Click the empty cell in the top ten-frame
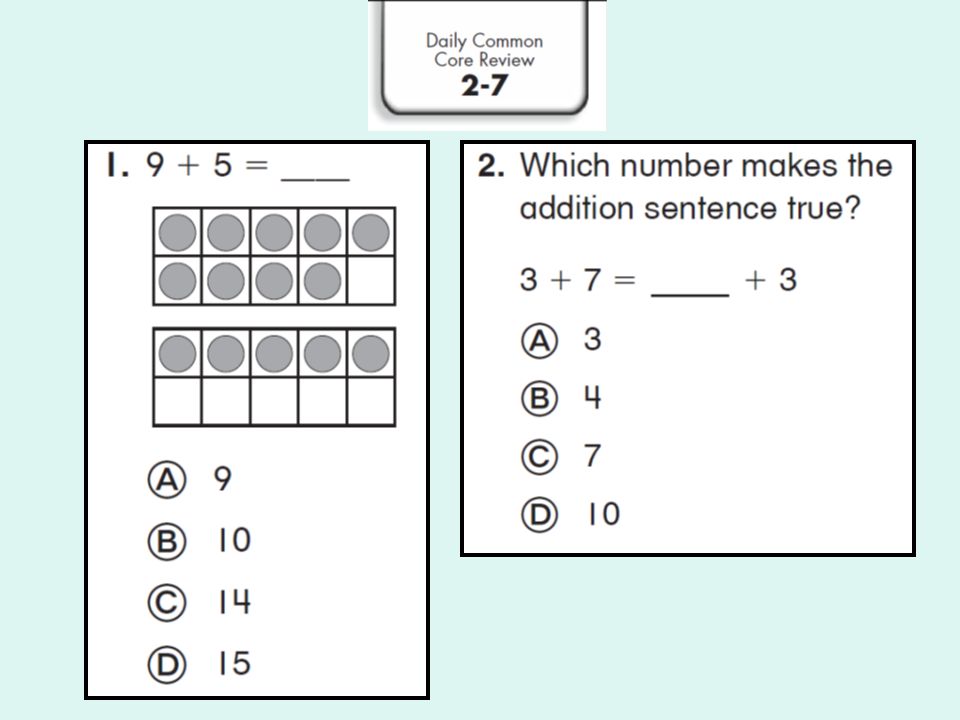Viewport: 960px width, 720px height. (371, 280)
